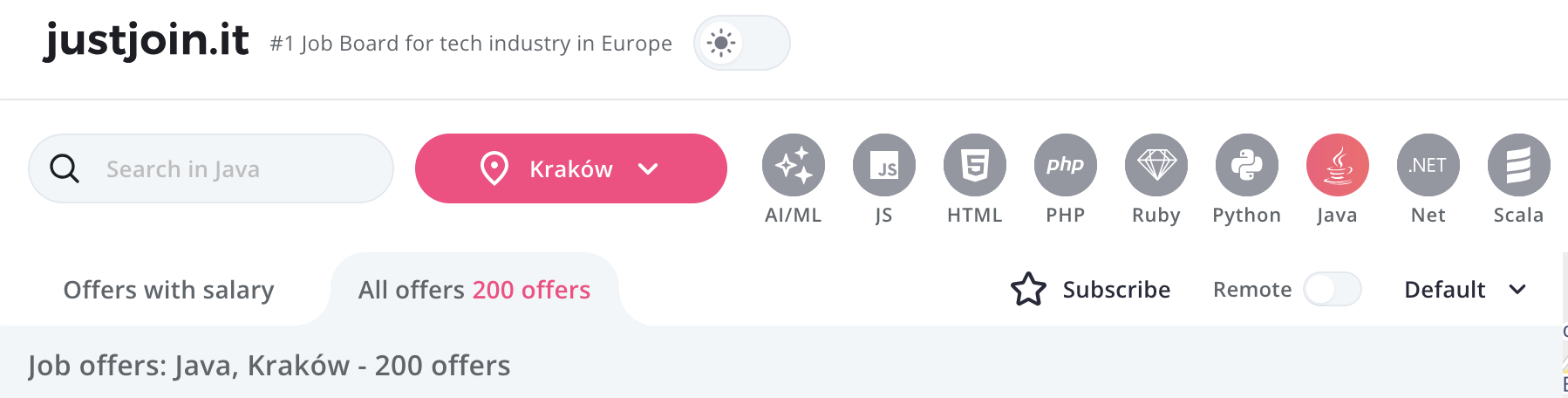Choose the .NET category icon
This screenshot has width=1568, height=398.
pyautogui.click(x=1428, y=166)
